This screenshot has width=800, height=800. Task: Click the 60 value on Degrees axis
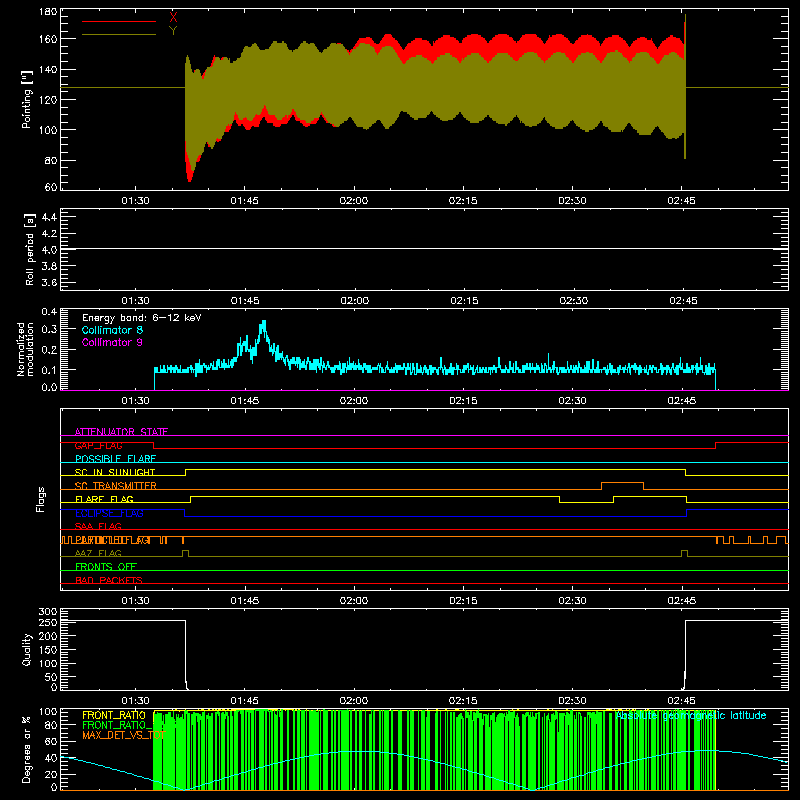pos(52,741)
